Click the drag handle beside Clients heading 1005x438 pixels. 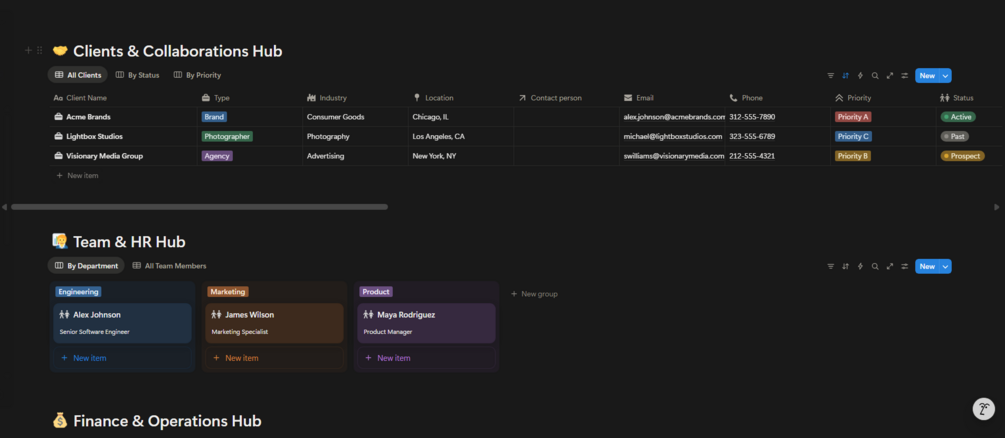click(x=40, y=51)
